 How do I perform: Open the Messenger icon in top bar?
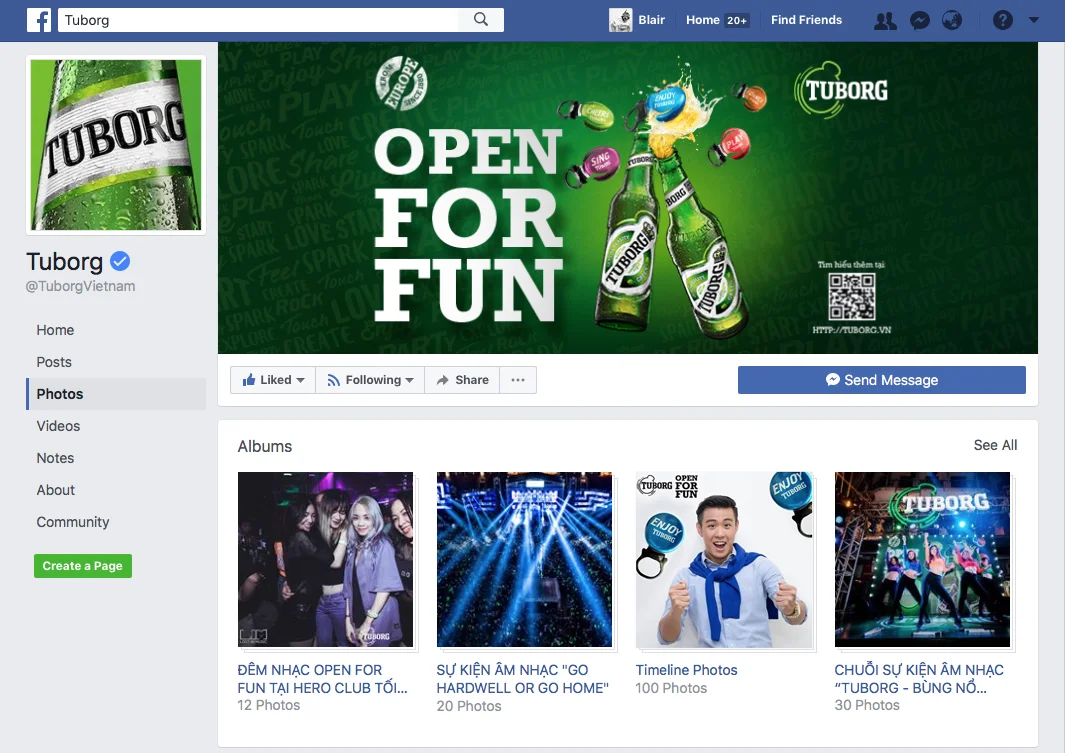pyautogui.click(x=920, y=20)
